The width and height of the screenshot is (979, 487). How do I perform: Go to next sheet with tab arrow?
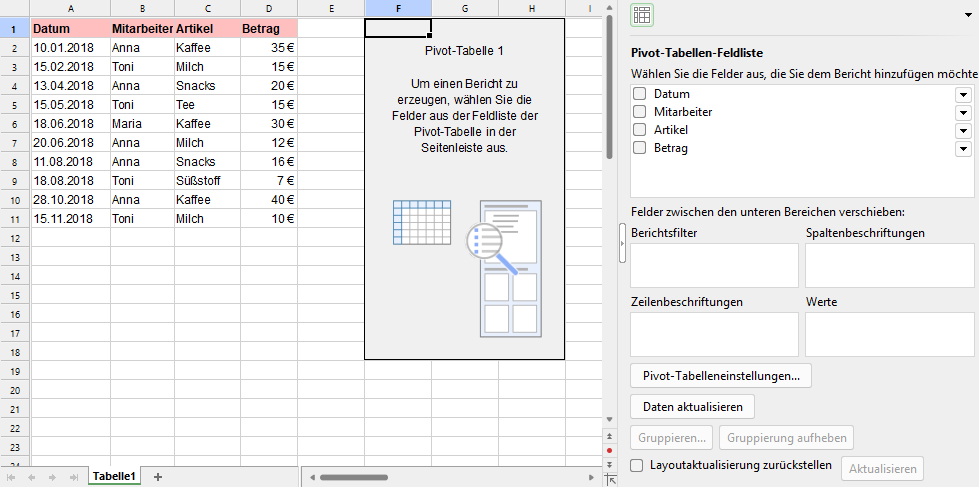tap(52, 477)
